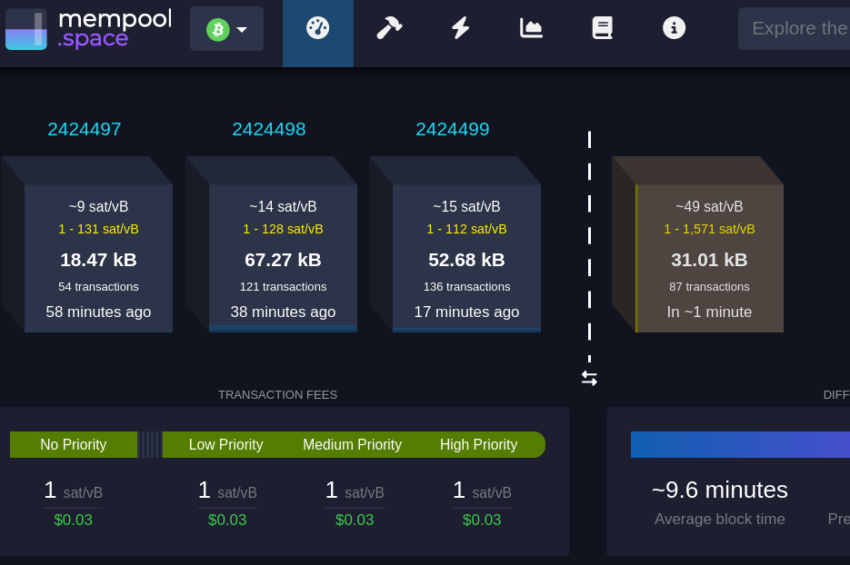Select the 67.27 kB mined block
The width and height of the screenshot is (850, 565).
click(x=282, y=258)
